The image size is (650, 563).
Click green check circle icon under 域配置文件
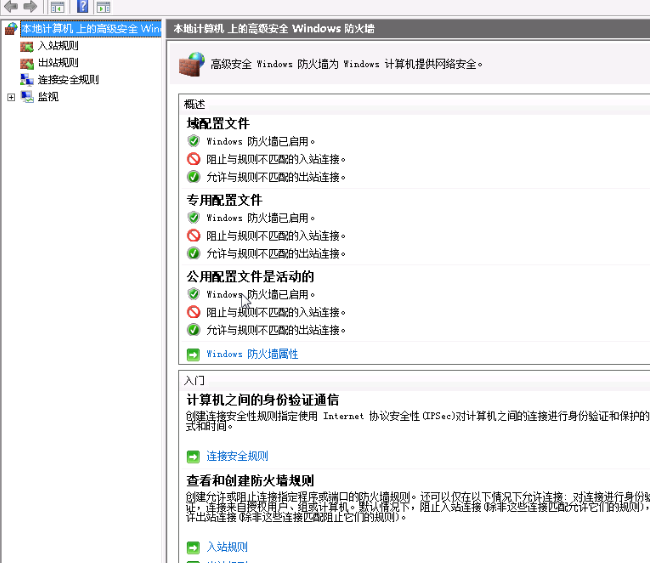tap(193, 177)
